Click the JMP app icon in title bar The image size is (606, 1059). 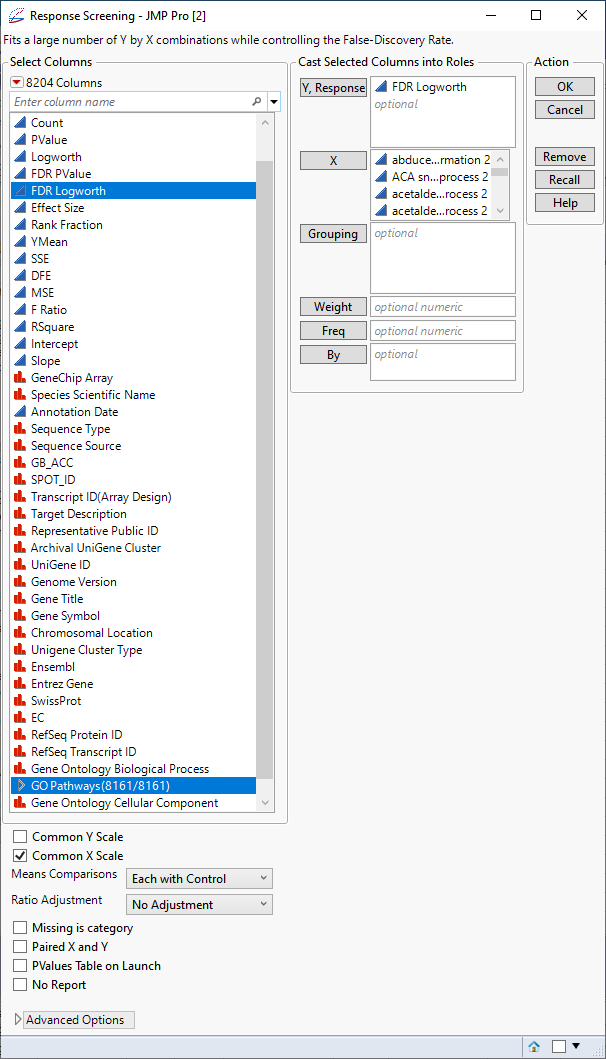coord(15,15)
